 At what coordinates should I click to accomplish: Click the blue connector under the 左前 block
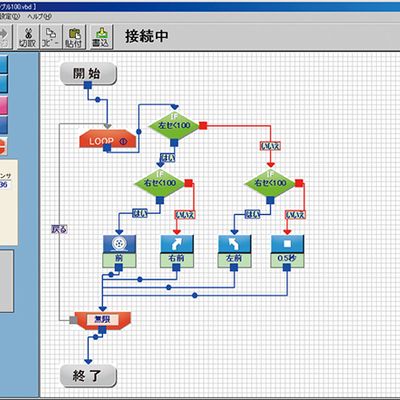pos(234,267)
